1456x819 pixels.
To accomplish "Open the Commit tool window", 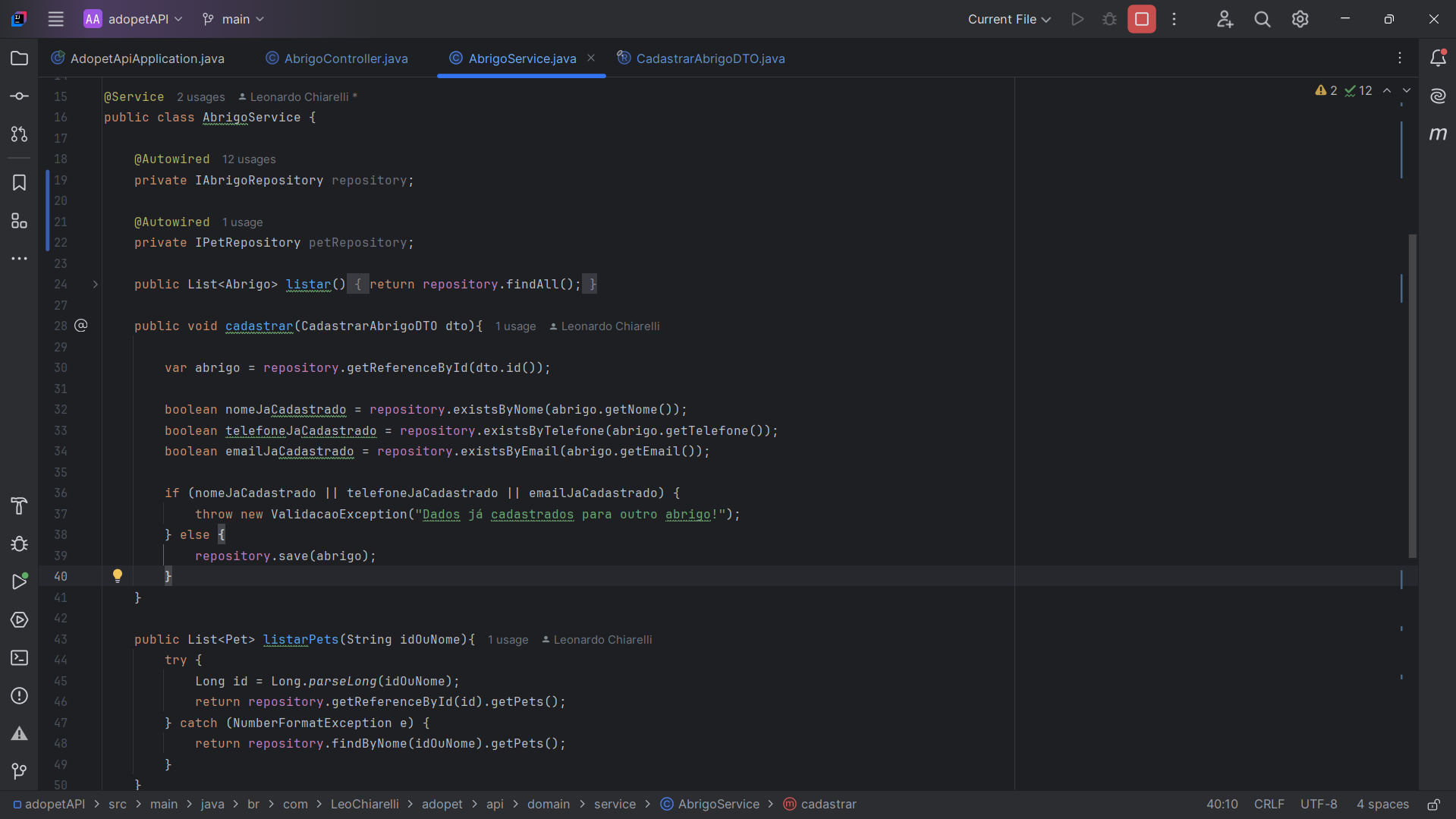I will (20, 96).
